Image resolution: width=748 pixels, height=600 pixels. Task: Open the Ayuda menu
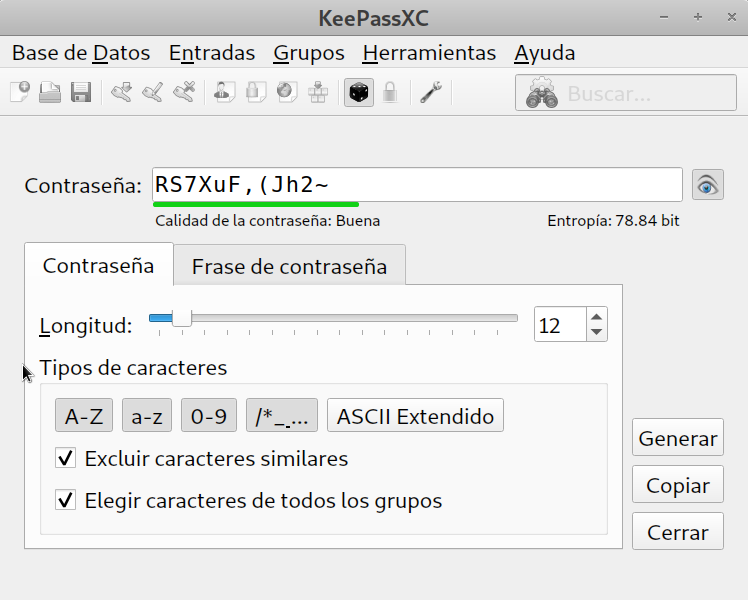pos(545,52)
